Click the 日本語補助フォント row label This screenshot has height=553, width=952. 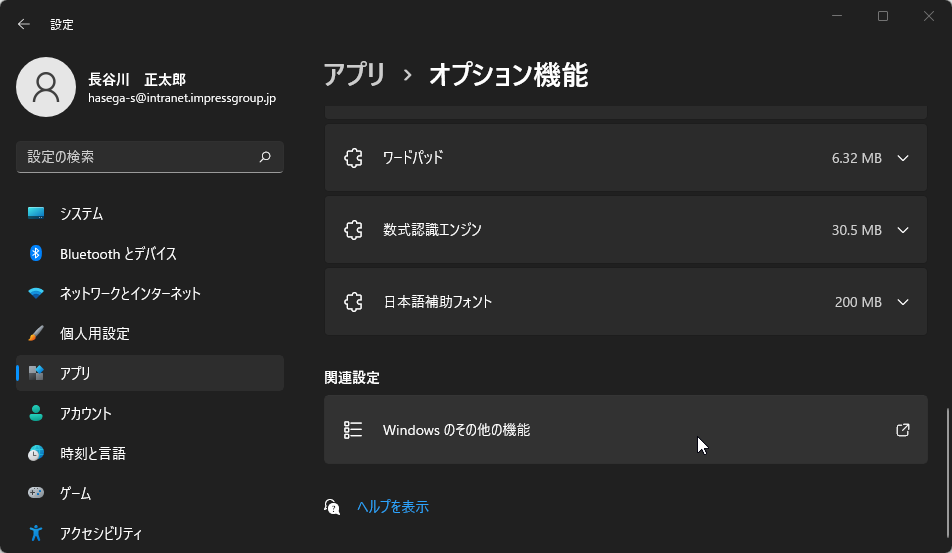click(437, 302)
